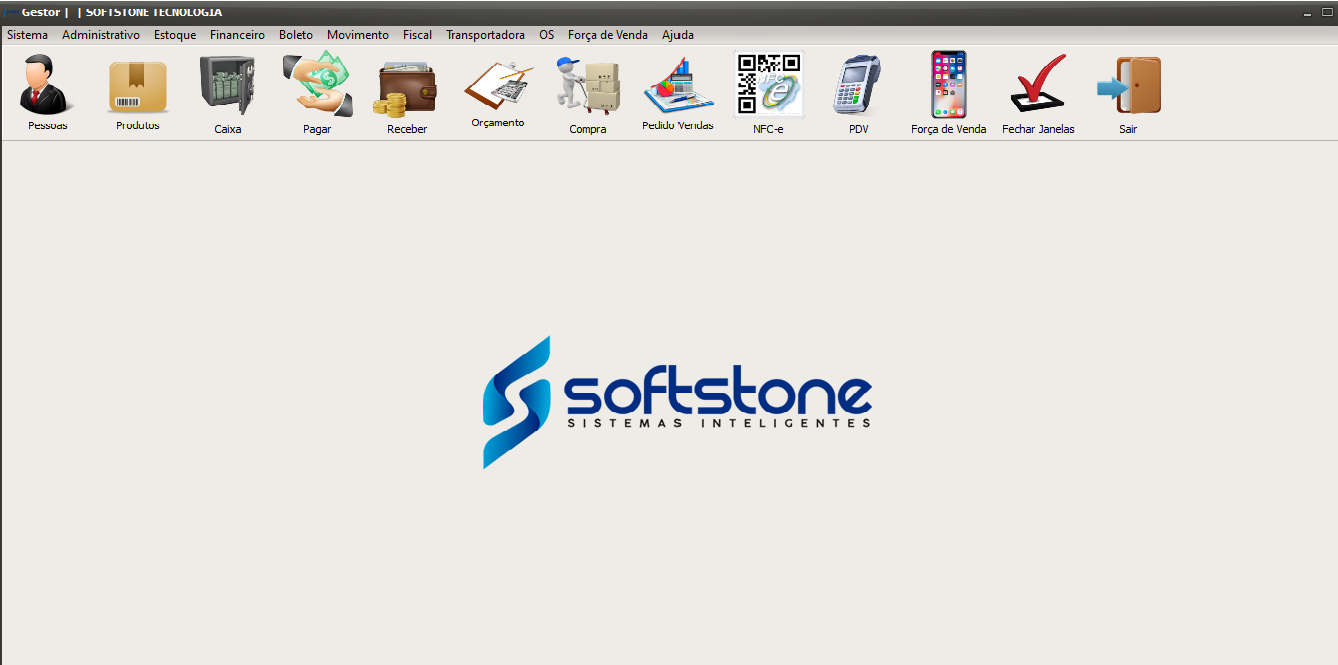The height and width of the screenshot is (665, 1338).
Task: Open the Caixa safe icon
Action: pyautogui.click(x=227, y=86)
